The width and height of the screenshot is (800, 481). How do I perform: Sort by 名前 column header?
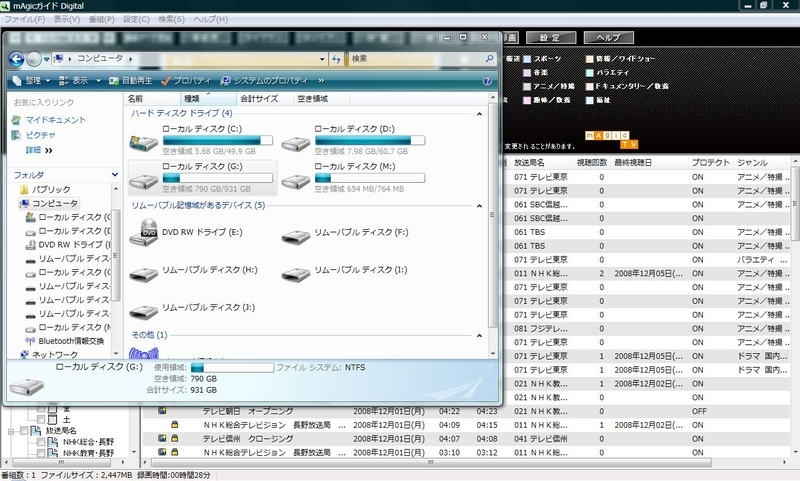[x=153, y=98]
